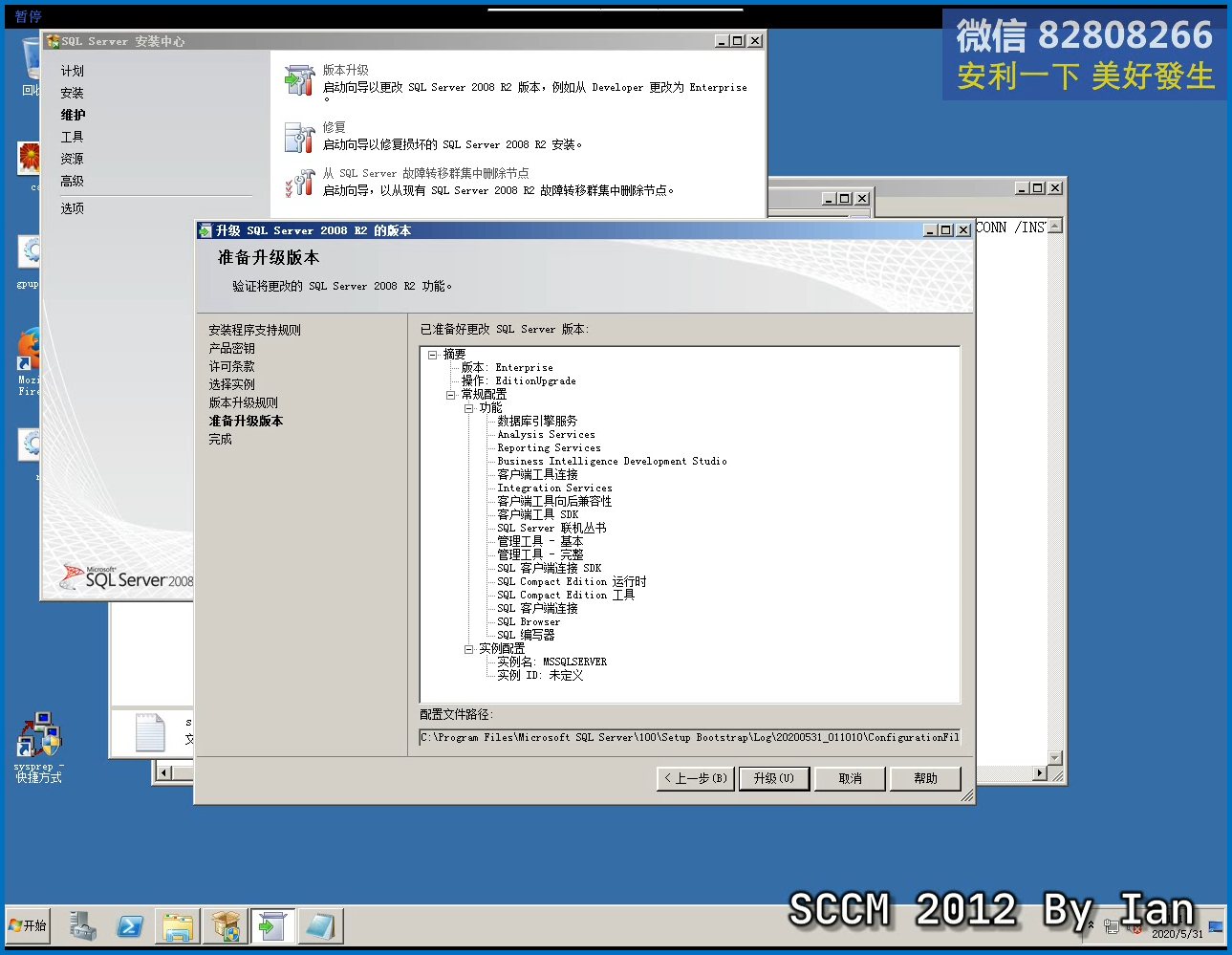Select Business Intelligence Development Studio row
Image resolution: width=1232 pixels, height=955 pixels.
point(612,461)
